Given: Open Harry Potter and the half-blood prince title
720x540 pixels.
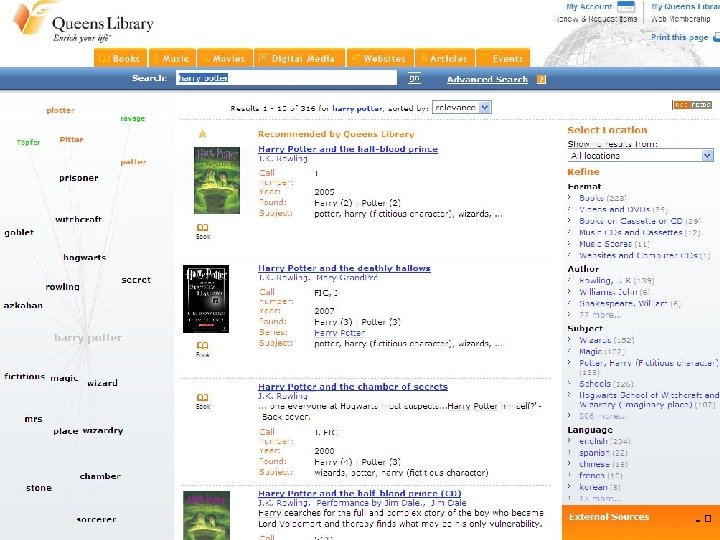Looking at the screenshot, I should (348, 149).
